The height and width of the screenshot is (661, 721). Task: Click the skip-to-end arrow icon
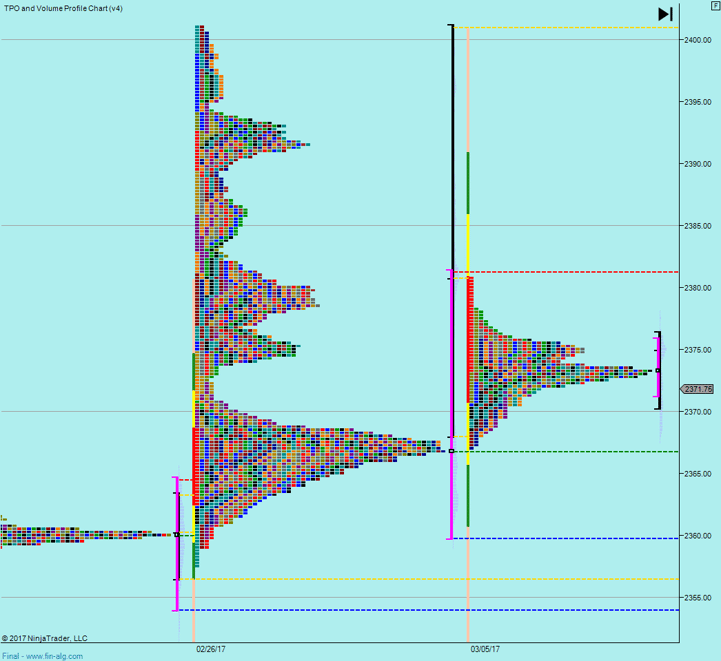tap(665, 14)
